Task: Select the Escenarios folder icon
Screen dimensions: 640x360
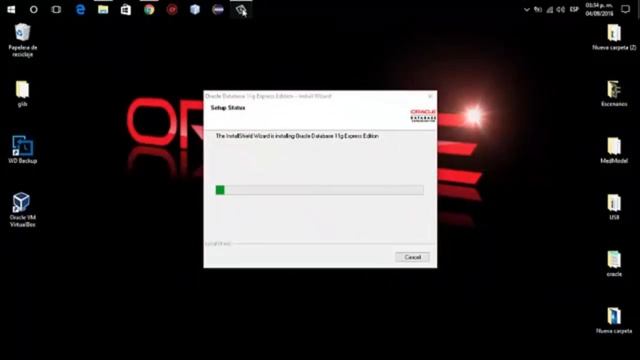Action: 614,93
